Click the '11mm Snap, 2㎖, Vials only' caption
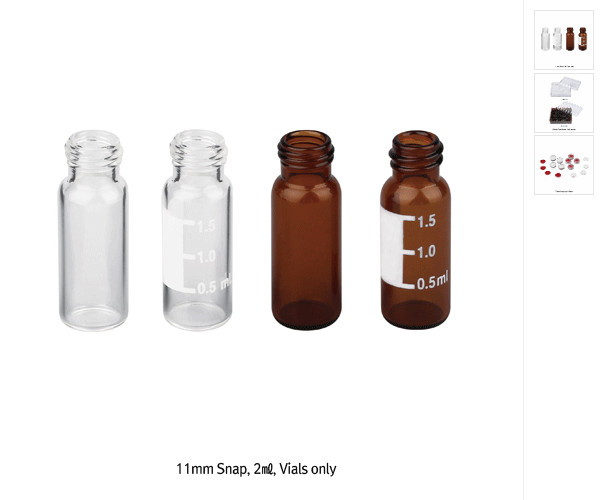This screenshot has height=500, width=601. (256, 469)
